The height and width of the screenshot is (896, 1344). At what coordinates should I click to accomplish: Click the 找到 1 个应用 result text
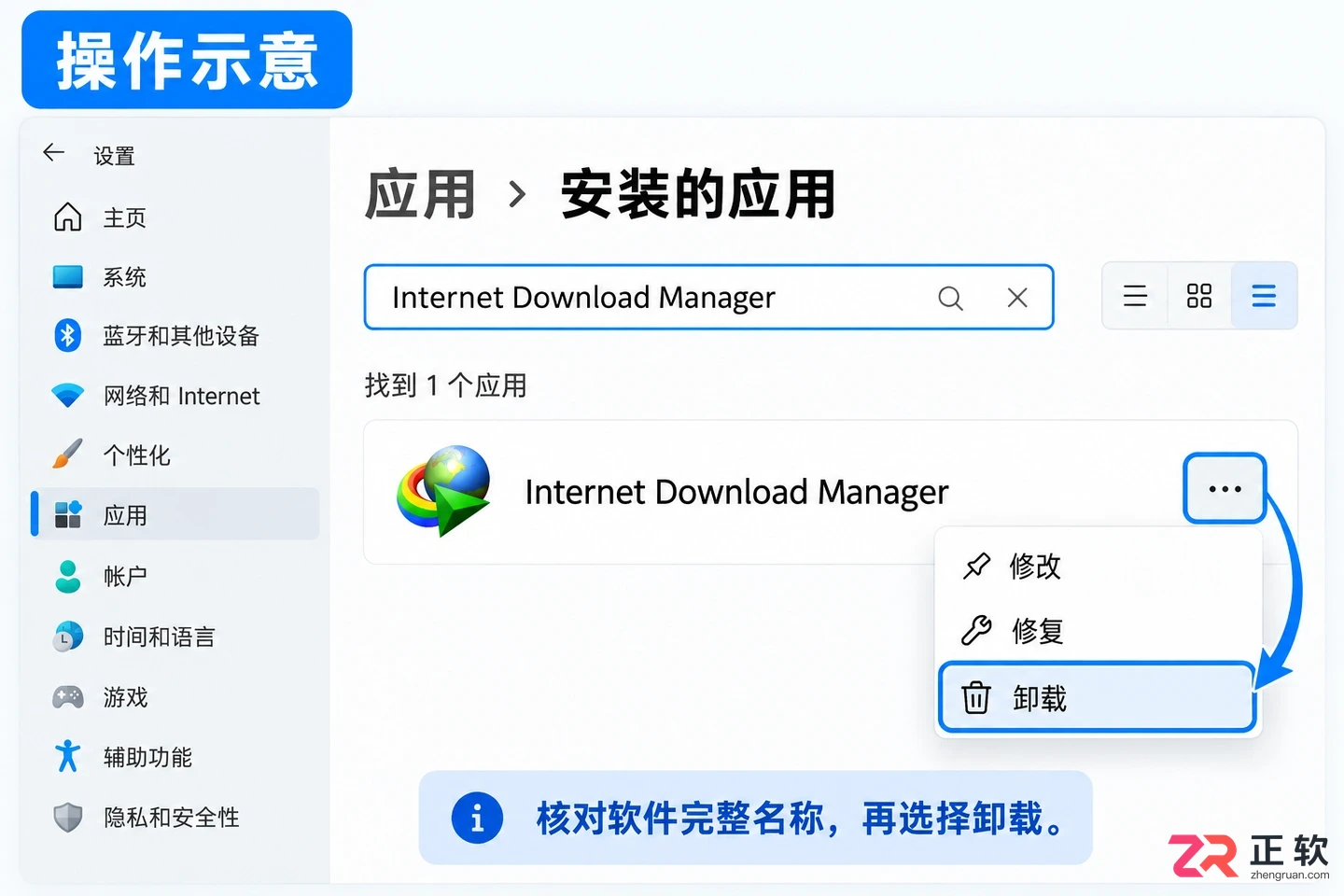click(x=445, y=385)
